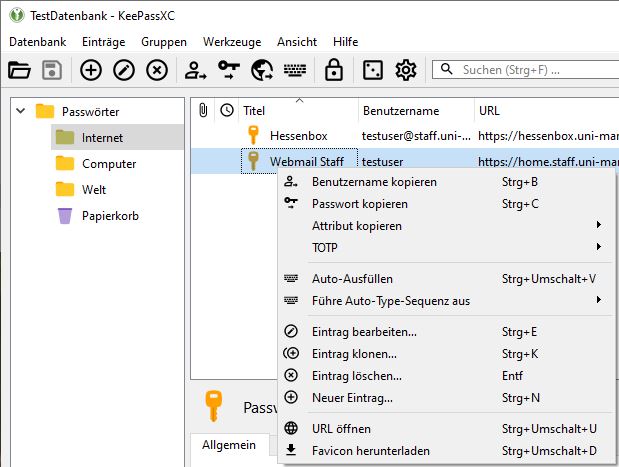This screenshot has height=467, width=619.
Task: Lock the database with the padlock icon
Action: (x=334, y=70)
